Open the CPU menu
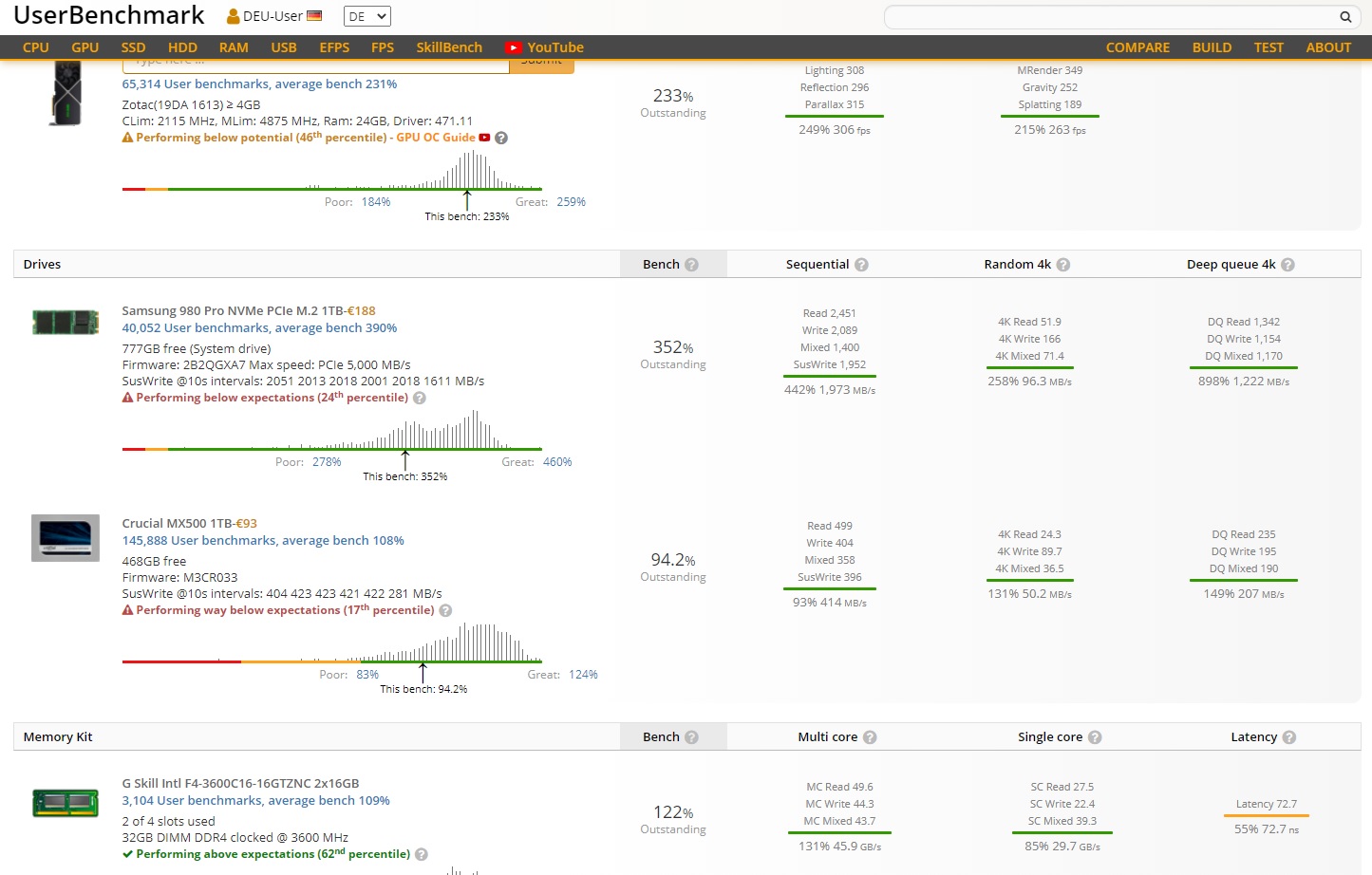This screenshot has width=1372, height=875. (x=36, y=47)
